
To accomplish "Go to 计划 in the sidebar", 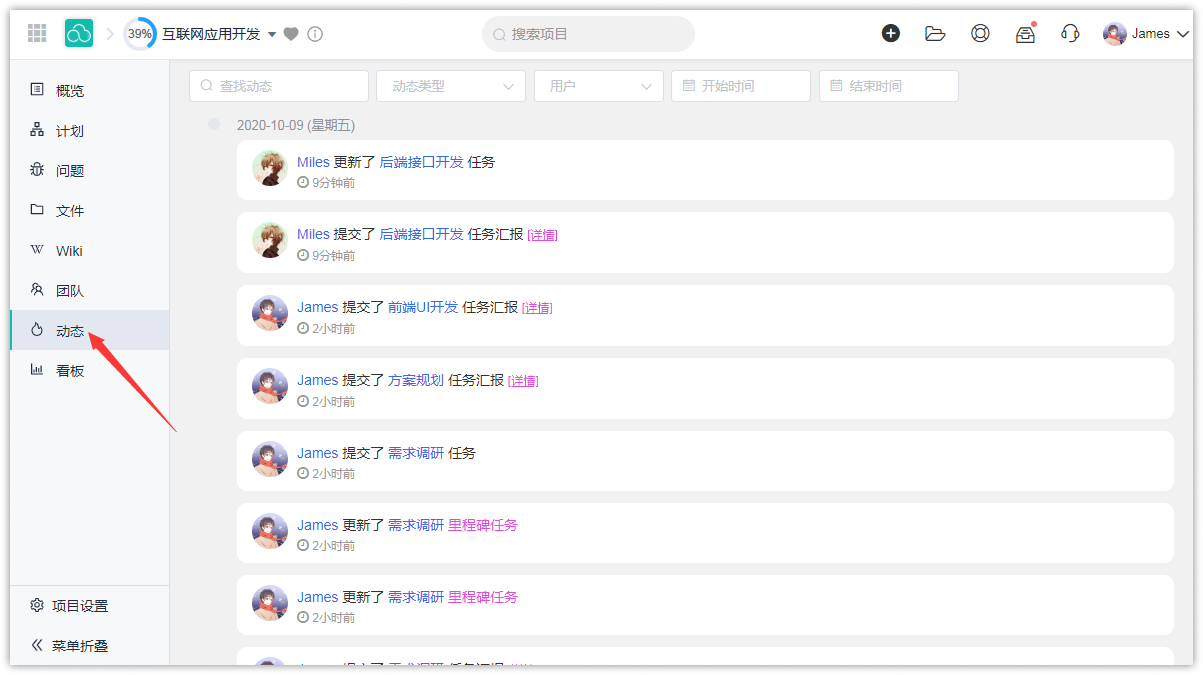I will 90,130.
